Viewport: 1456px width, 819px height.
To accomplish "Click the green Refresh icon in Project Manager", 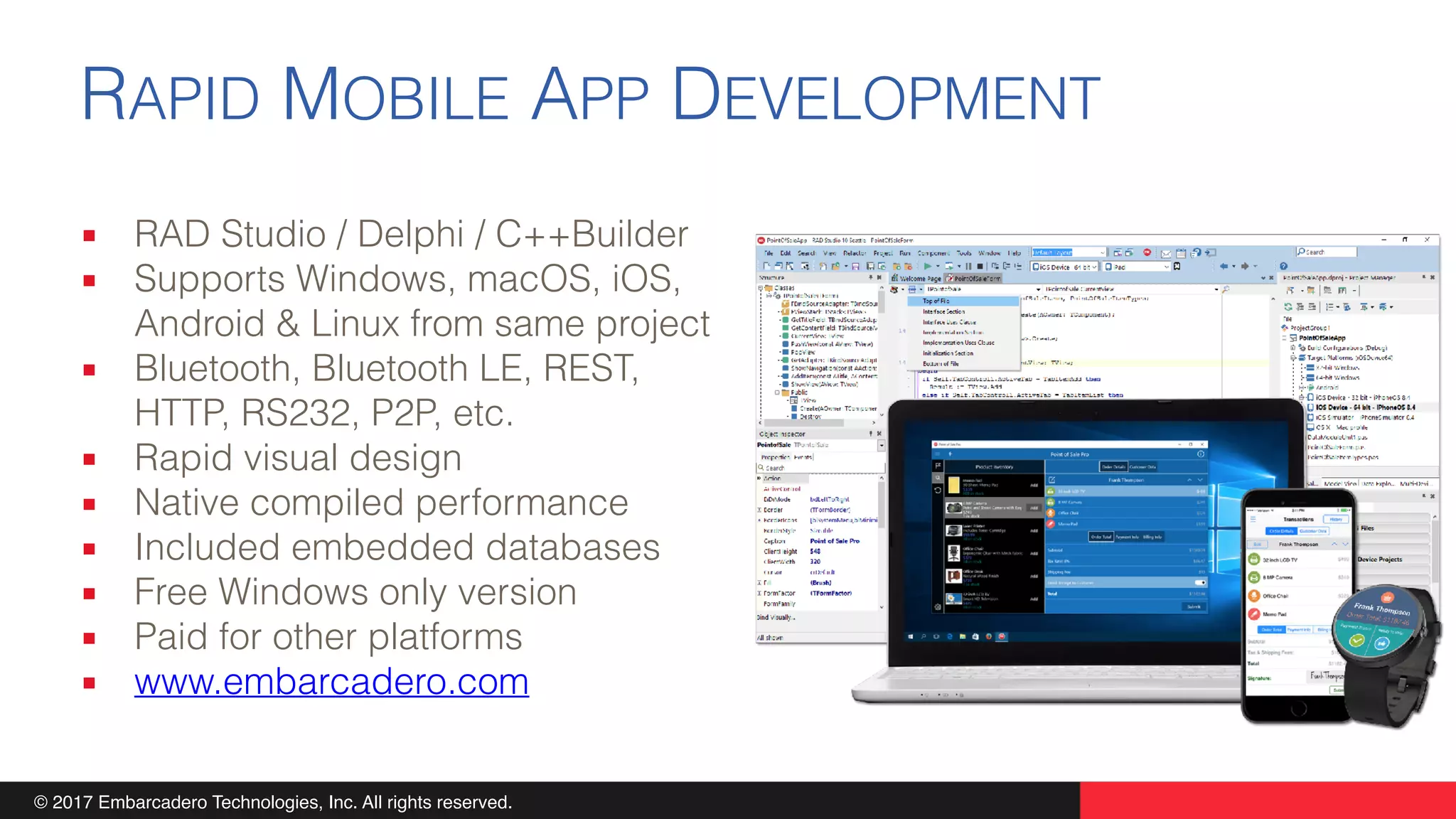I will 1288,307.
